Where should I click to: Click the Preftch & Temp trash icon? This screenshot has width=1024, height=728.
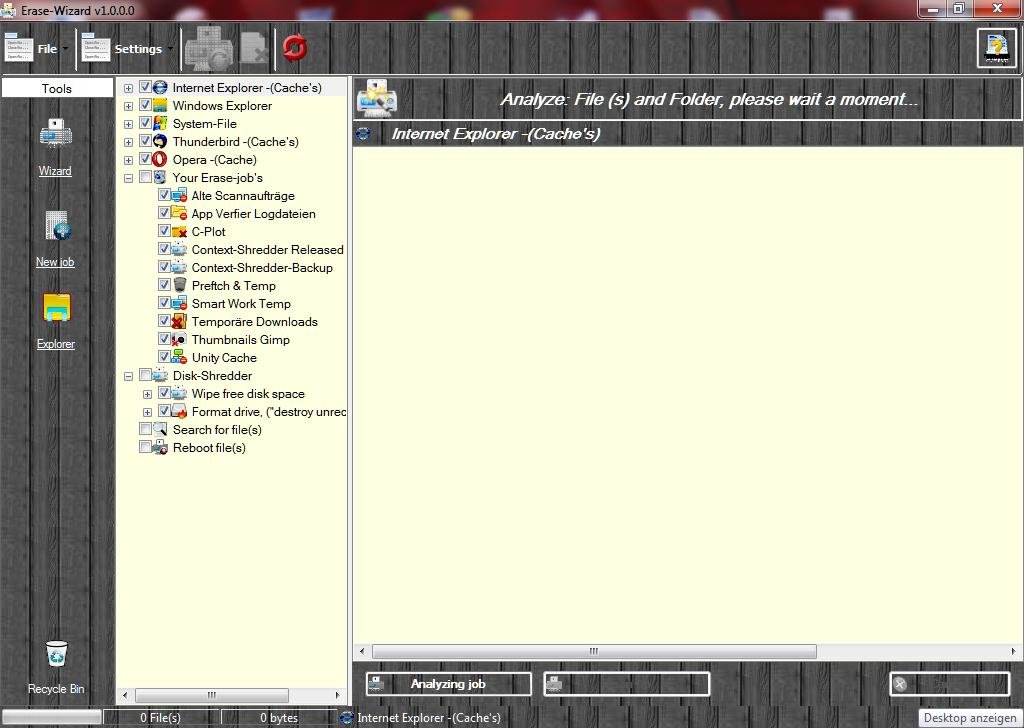[x=180, y=285]
